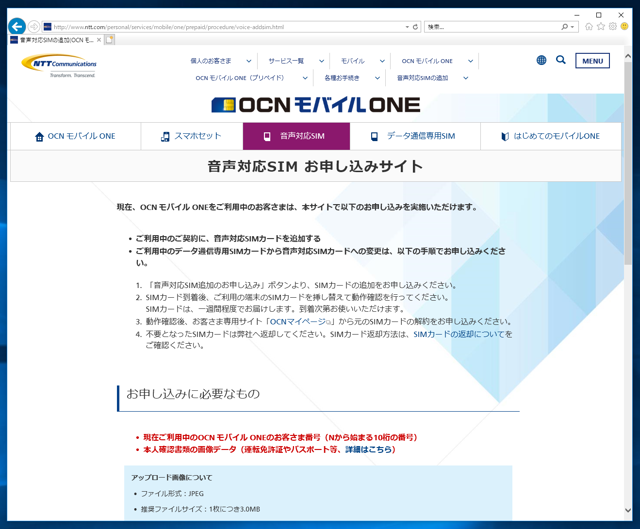Click the site search magnifier icon

tap(561, 60)
